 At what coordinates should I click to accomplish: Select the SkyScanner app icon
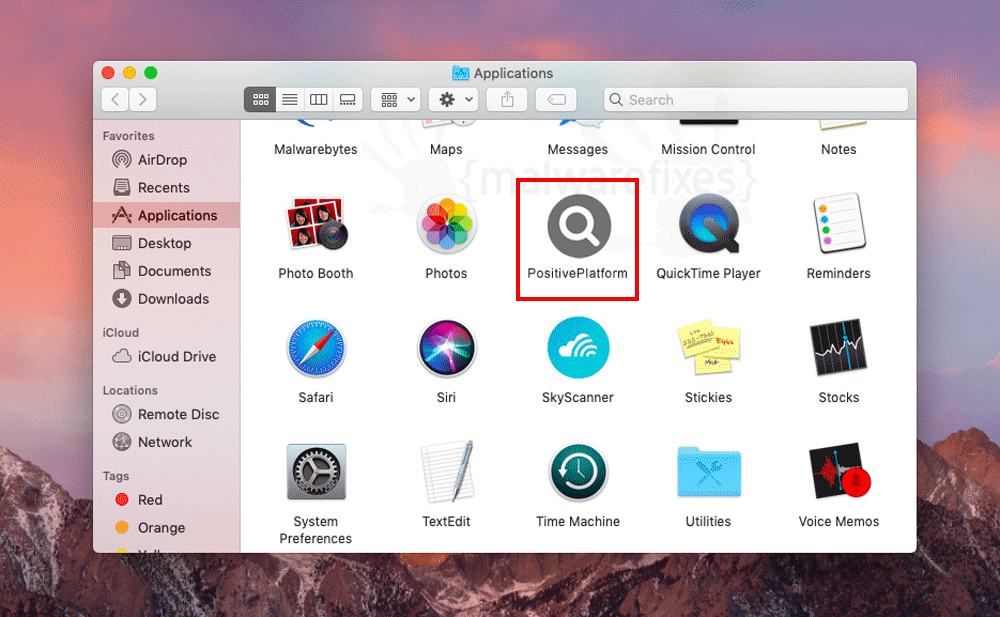(x=578, y=348)
